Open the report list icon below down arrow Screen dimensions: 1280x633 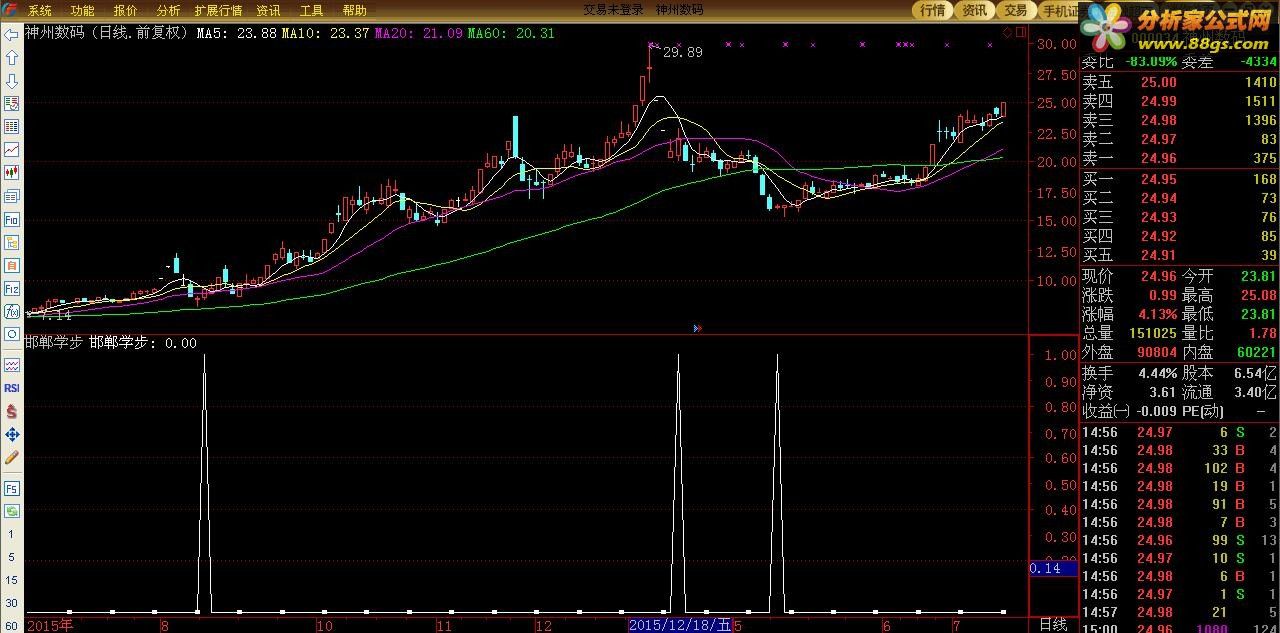[12, 104]
